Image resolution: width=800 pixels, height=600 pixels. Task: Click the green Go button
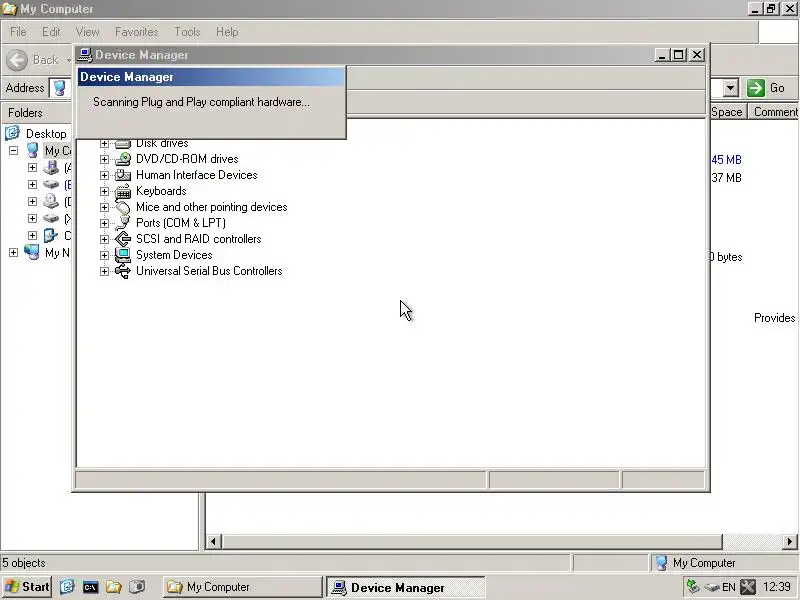pos(767,88)
